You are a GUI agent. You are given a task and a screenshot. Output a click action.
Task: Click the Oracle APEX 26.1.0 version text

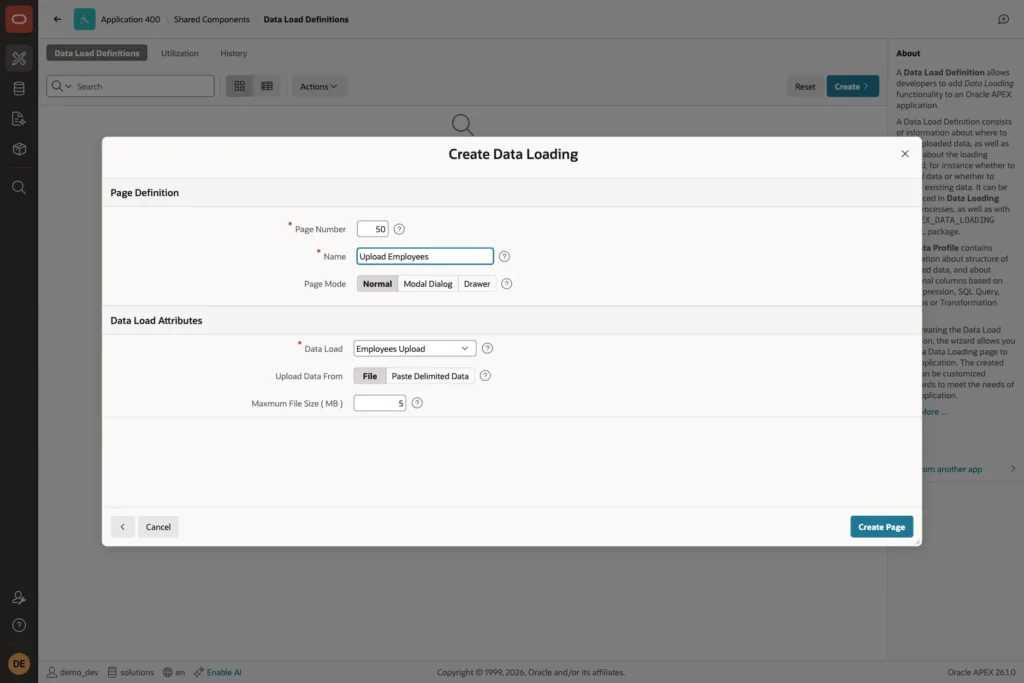[981, 672]
